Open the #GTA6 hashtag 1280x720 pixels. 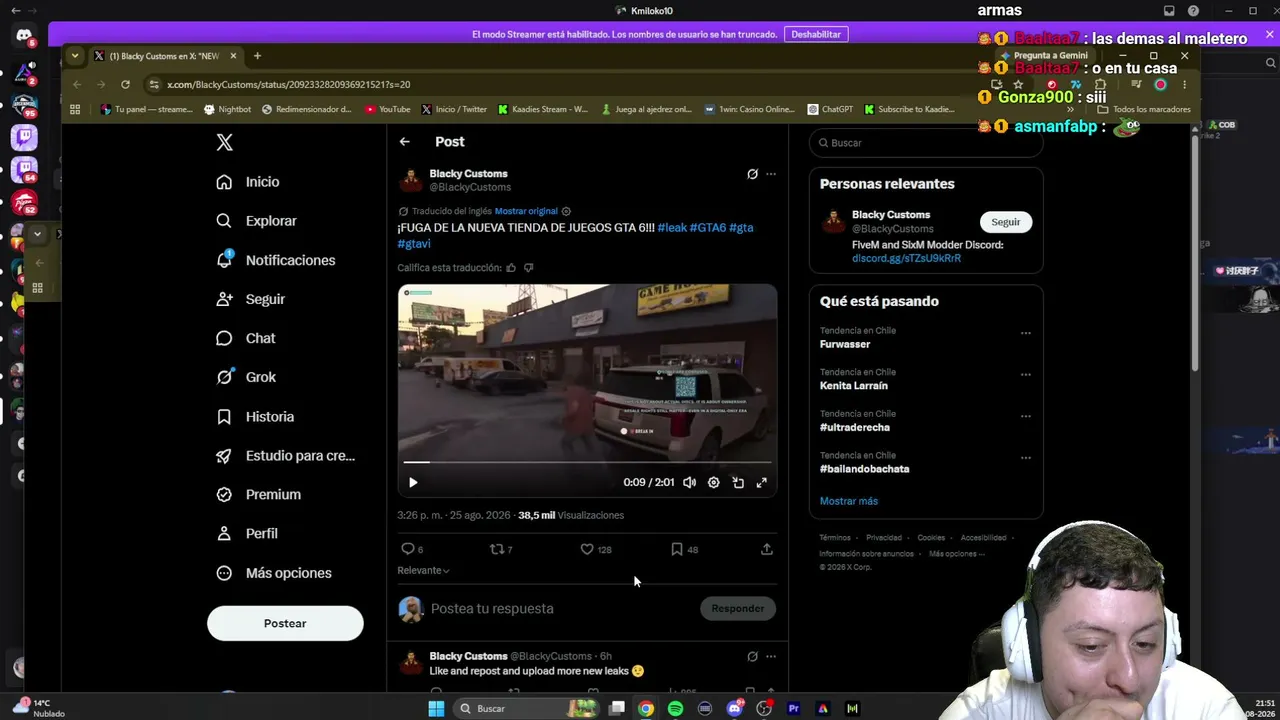tap(708, 228)
